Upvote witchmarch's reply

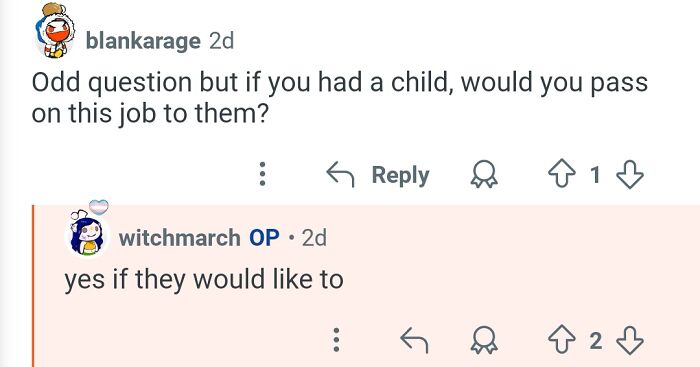tap(562, 340)
